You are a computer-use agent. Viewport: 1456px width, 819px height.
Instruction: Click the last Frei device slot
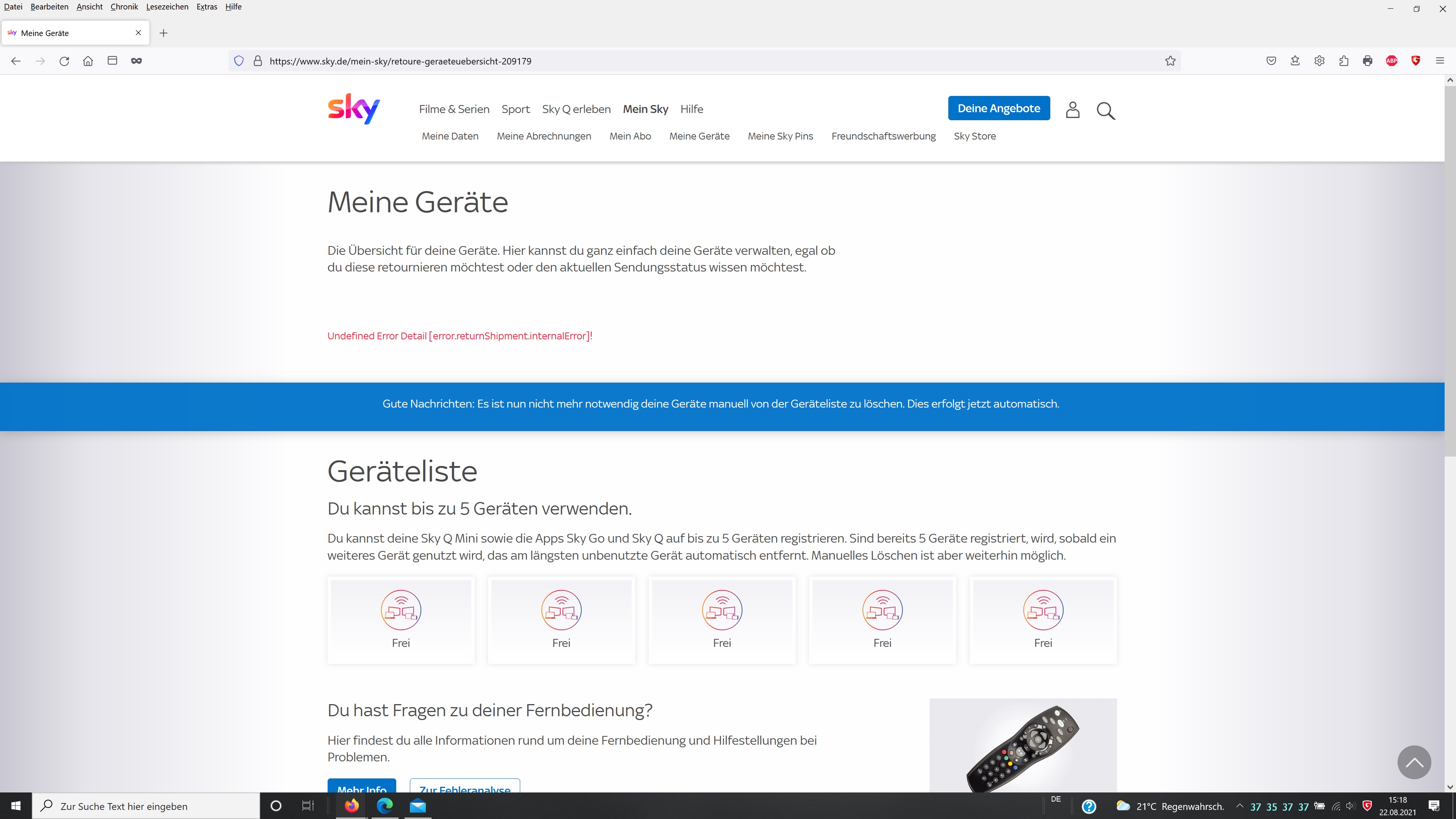1043,620
